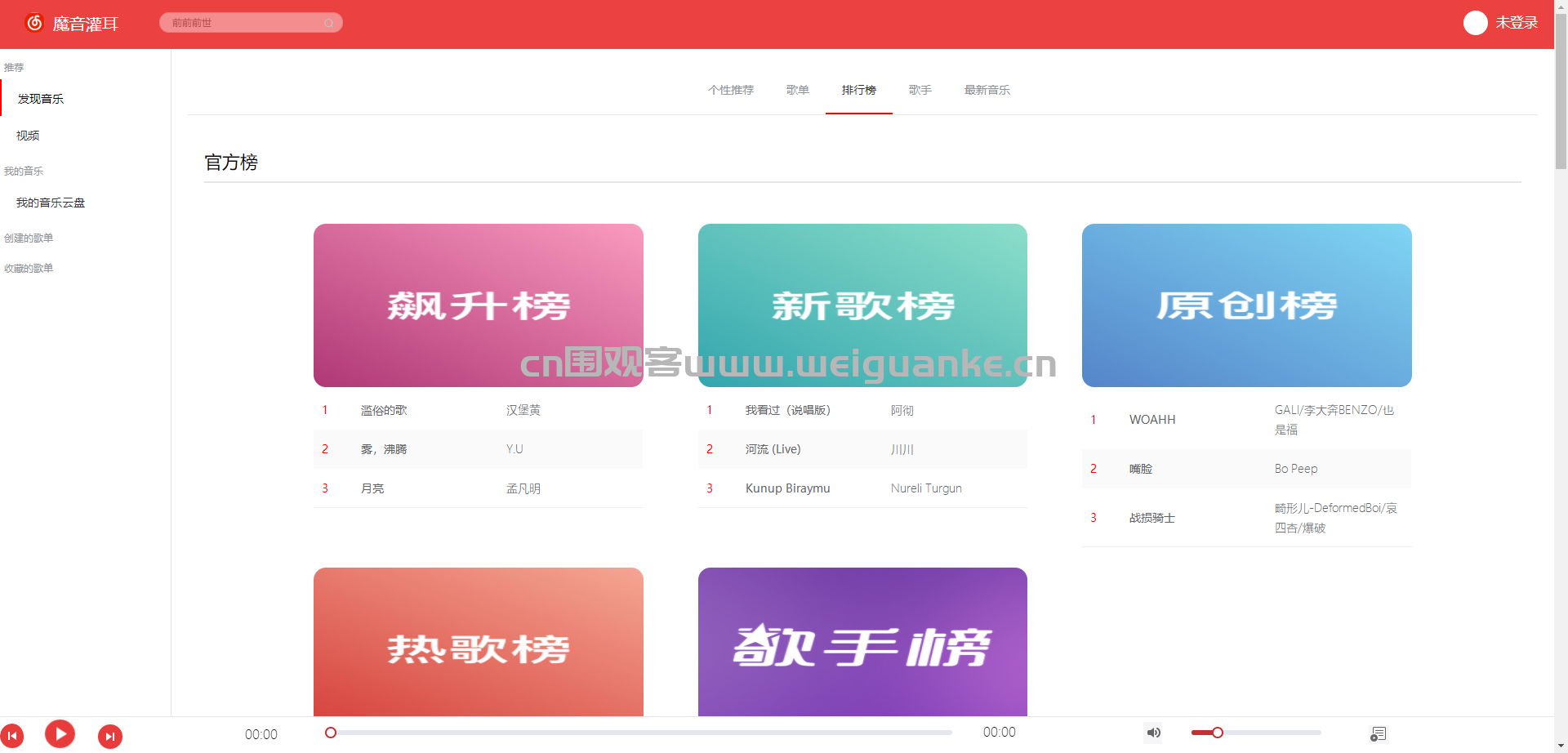This screenshot has height=753, width=1568.
Task: Open the playlist queue icon
Action: click(x=1379, y=733)
